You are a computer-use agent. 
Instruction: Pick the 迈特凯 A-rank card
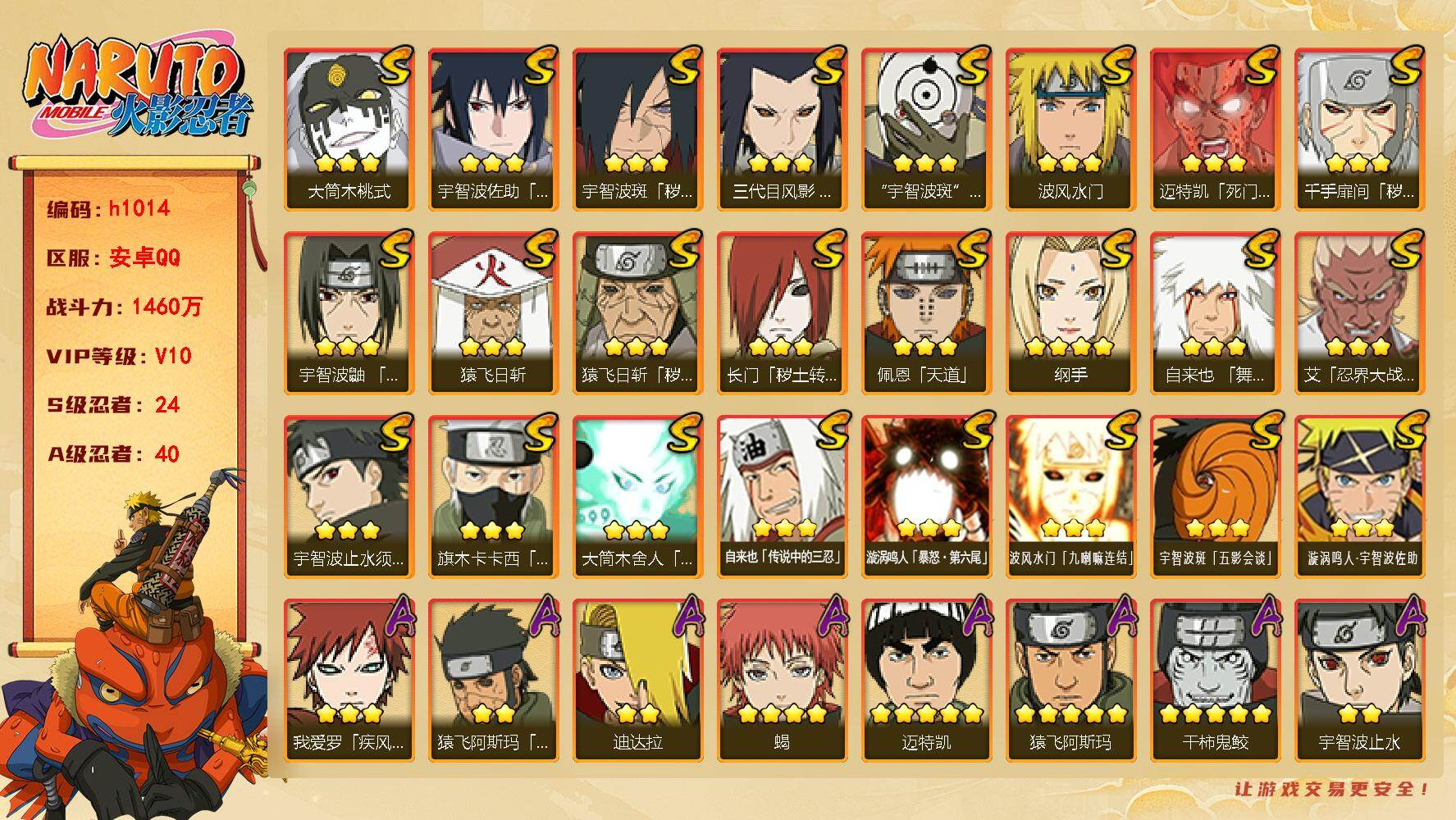coord(926,680)
